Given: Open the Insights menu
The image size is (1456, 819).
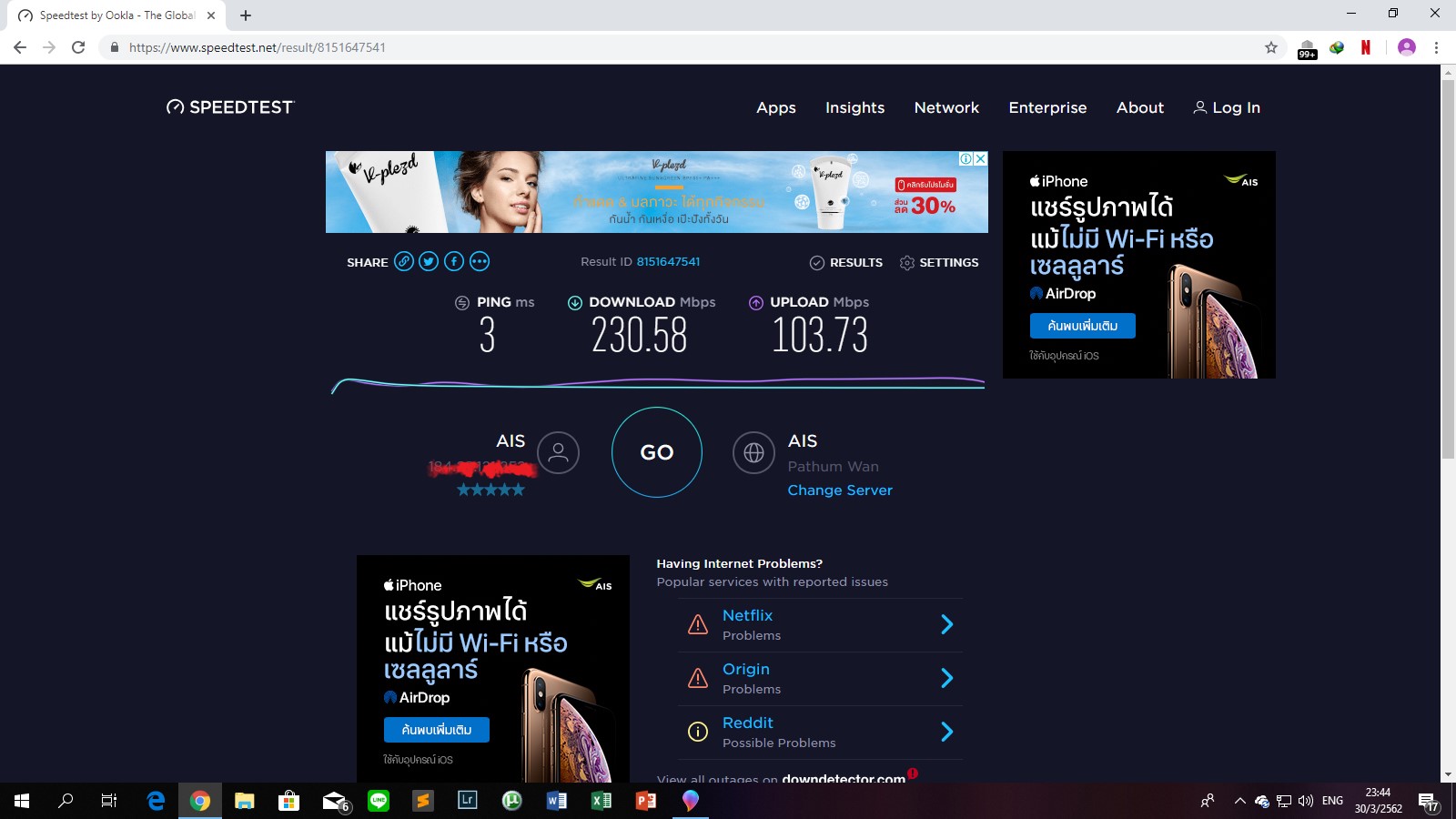Looking at the screenshot, I should pyautogui.click(x=854, y=107).
